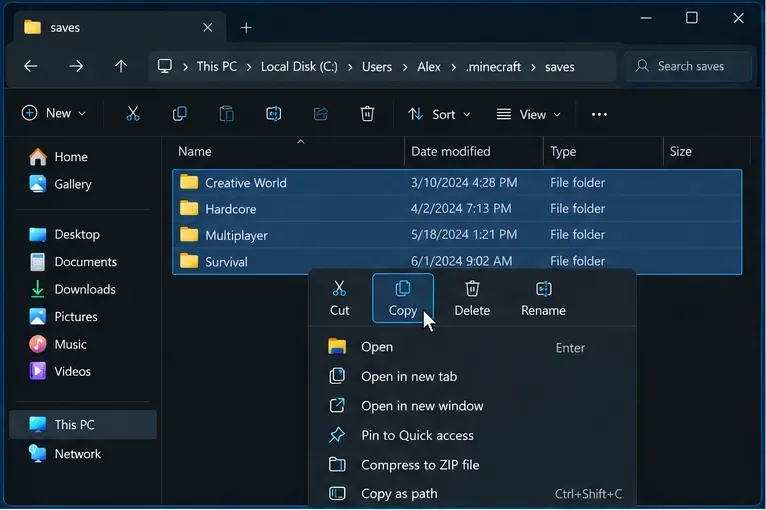
Task: Go back with the left arrow
Action: click(x=31, y=66)
